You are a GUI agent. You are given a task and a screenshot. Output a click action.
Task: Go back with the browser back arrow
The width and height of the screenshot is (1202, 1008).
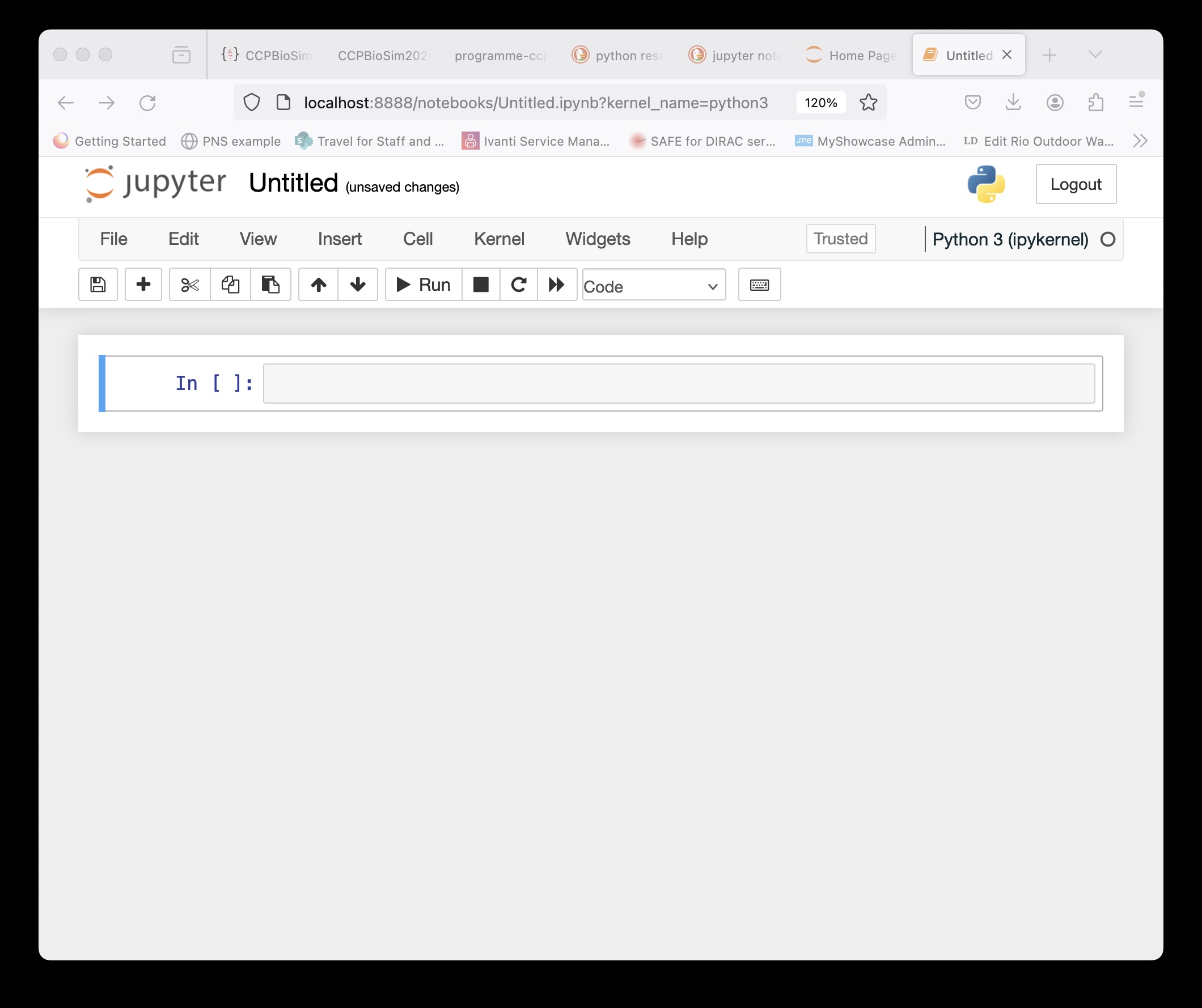(66, 103)
